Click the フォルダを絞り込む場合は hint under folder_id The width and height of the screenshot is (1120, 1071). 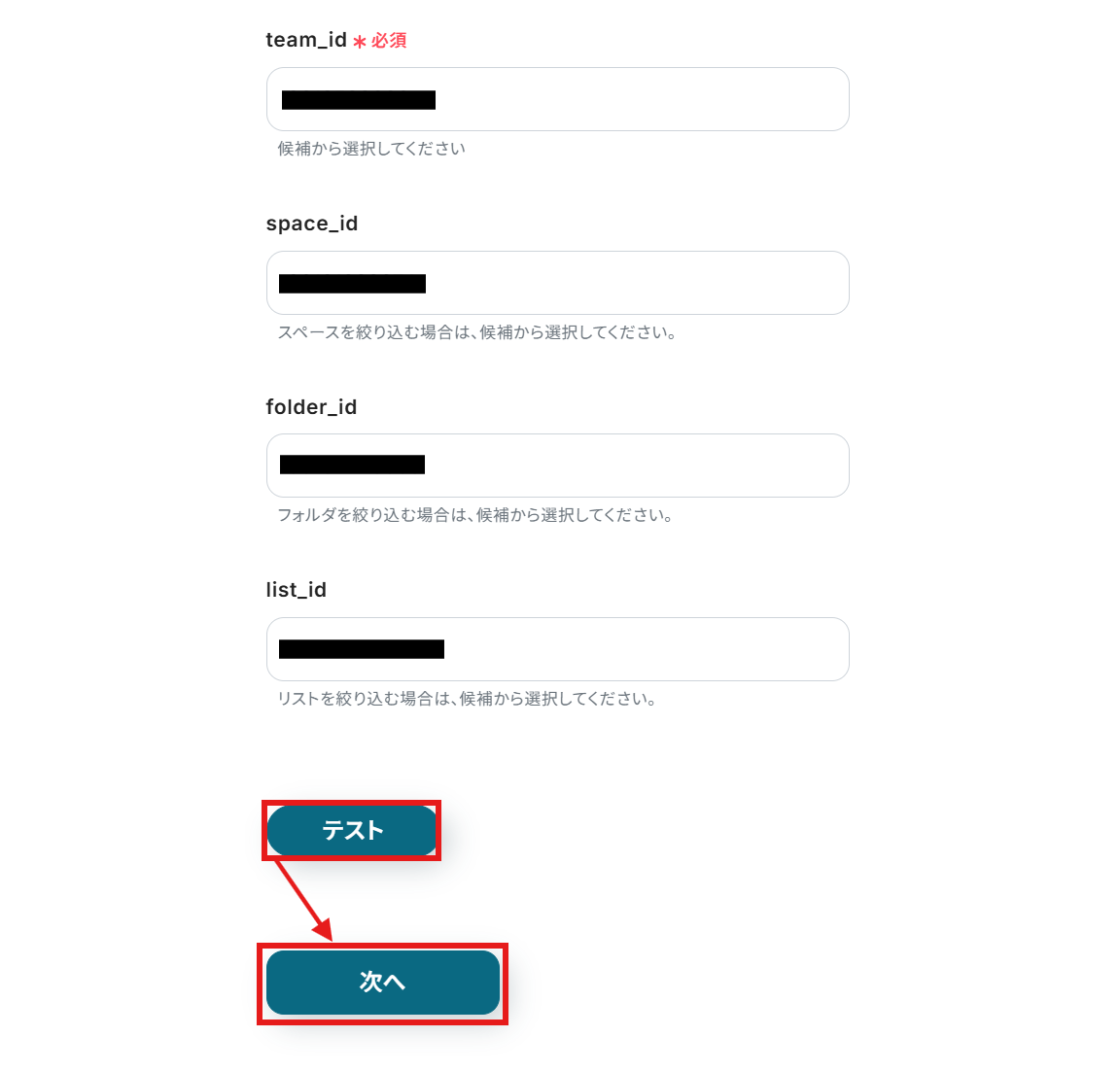tap(475, 515)
